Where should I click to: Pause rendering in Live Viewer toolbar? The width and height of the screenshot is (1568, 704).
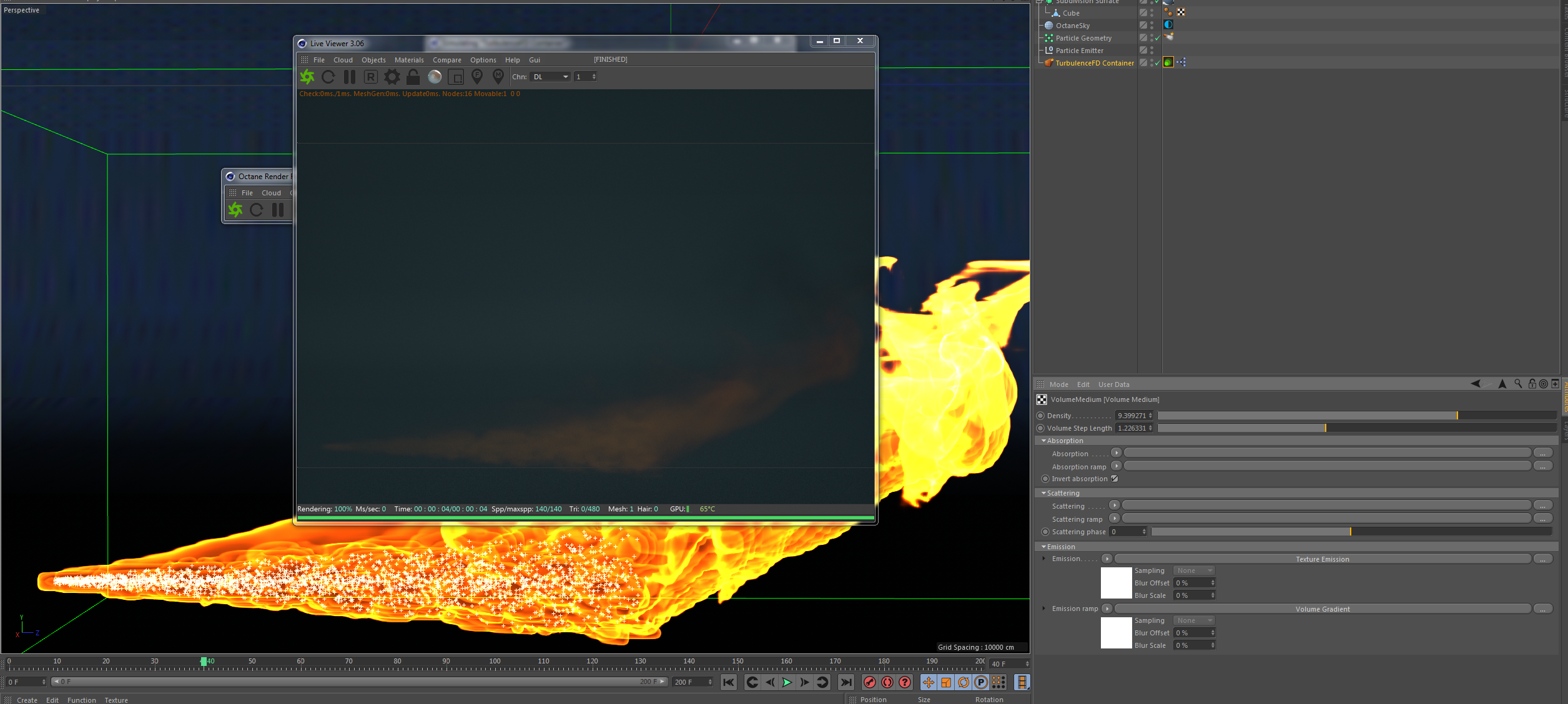pos(350,77)
